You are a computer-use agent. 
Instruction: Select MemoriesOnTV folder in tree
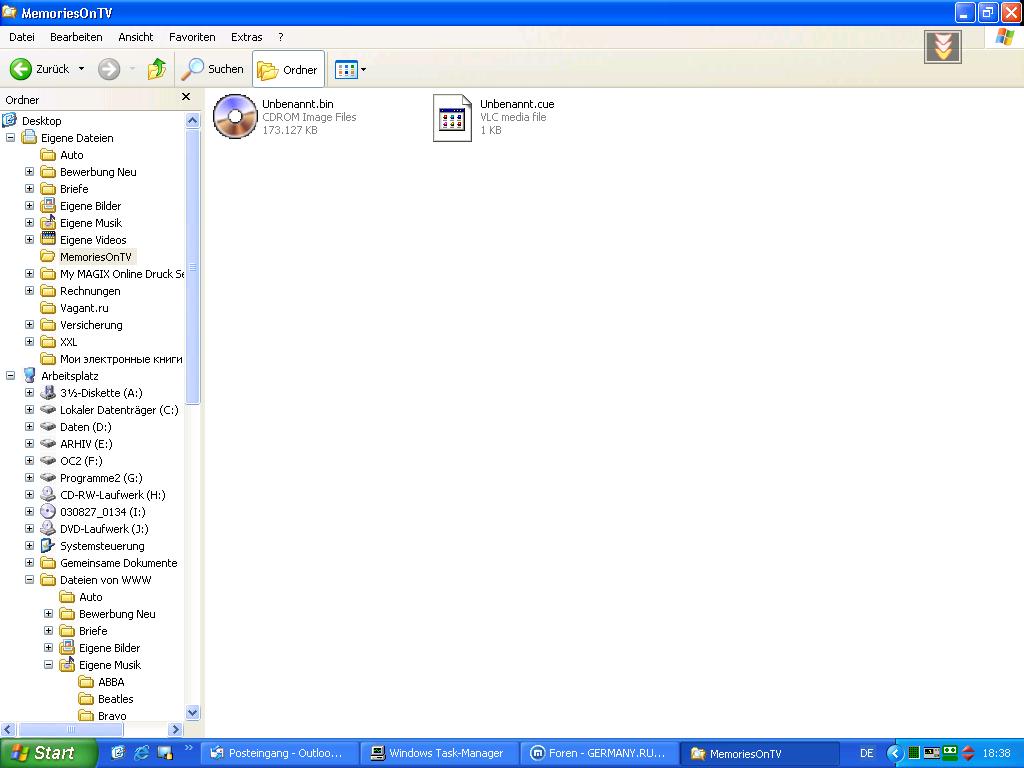[x=95, y=257]
